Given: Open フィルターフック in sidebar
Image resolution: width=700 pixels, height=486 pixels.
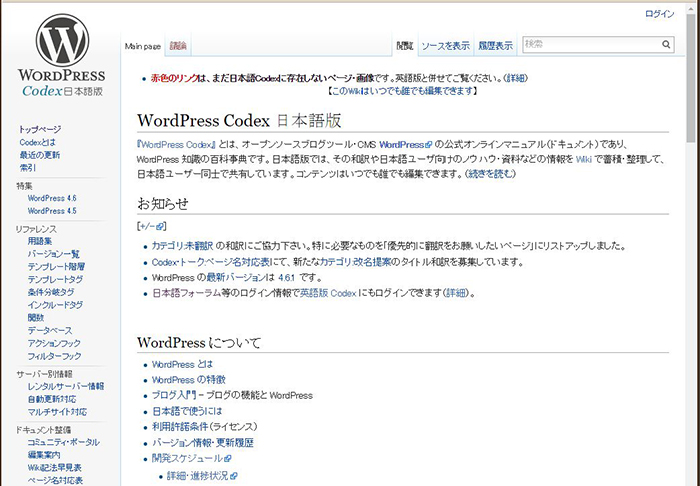Looking at the screenshot, I should click(54, 356).
